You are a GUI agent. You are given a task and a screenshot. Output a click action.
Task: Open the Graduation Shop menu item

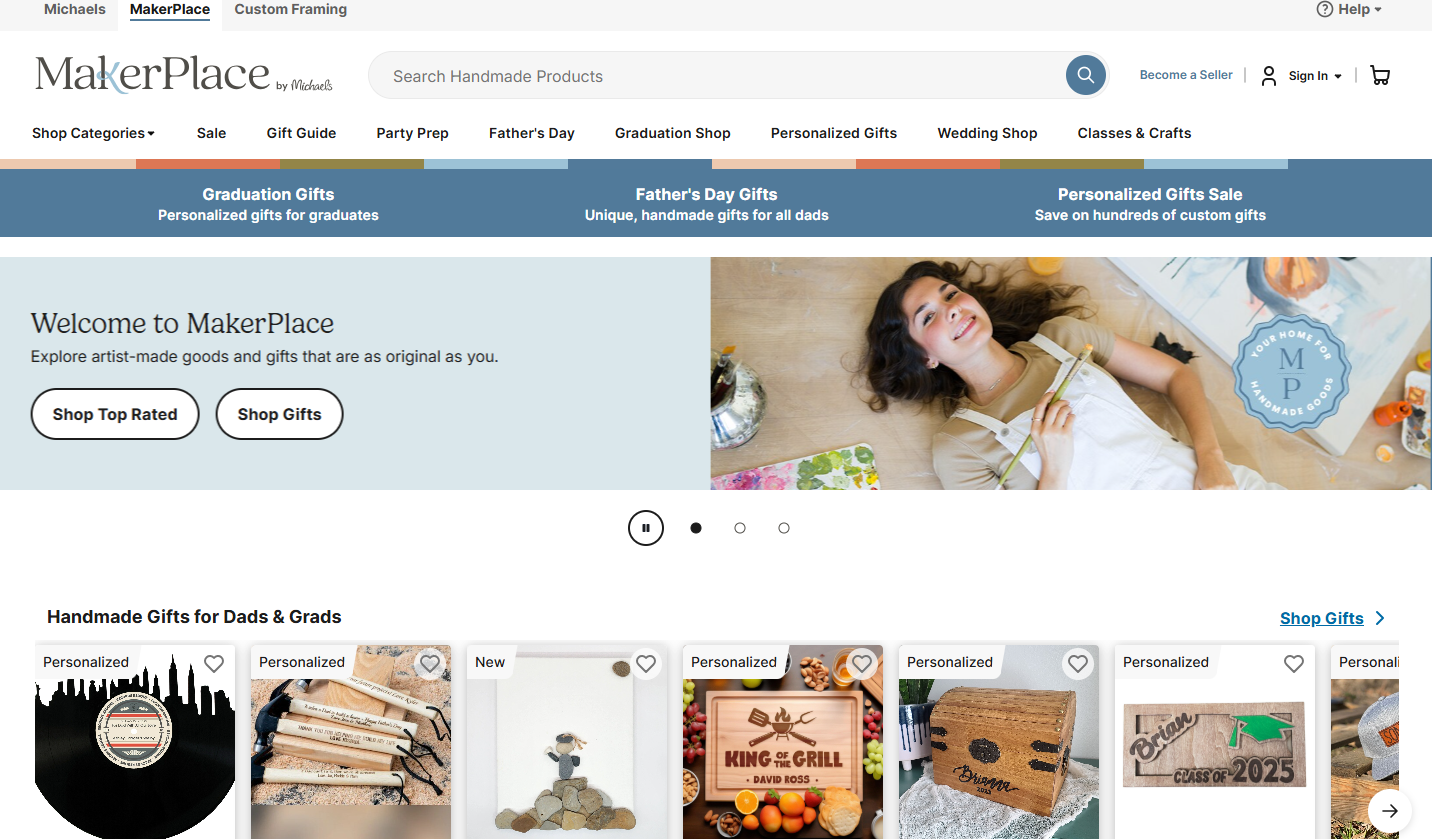673,133
